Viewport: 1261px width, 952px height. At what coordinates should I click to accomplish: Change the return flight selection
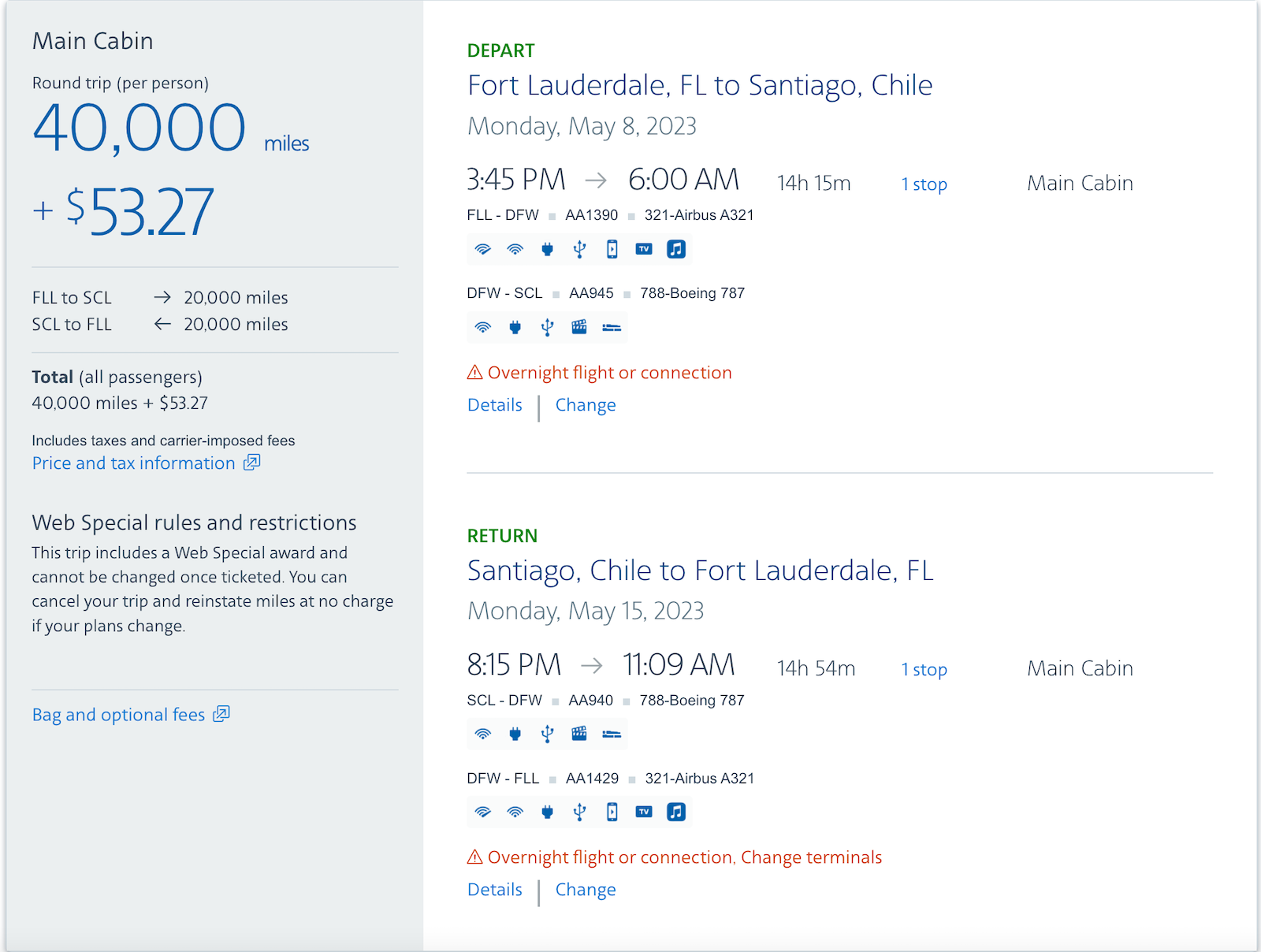click(x=585, y=889)
